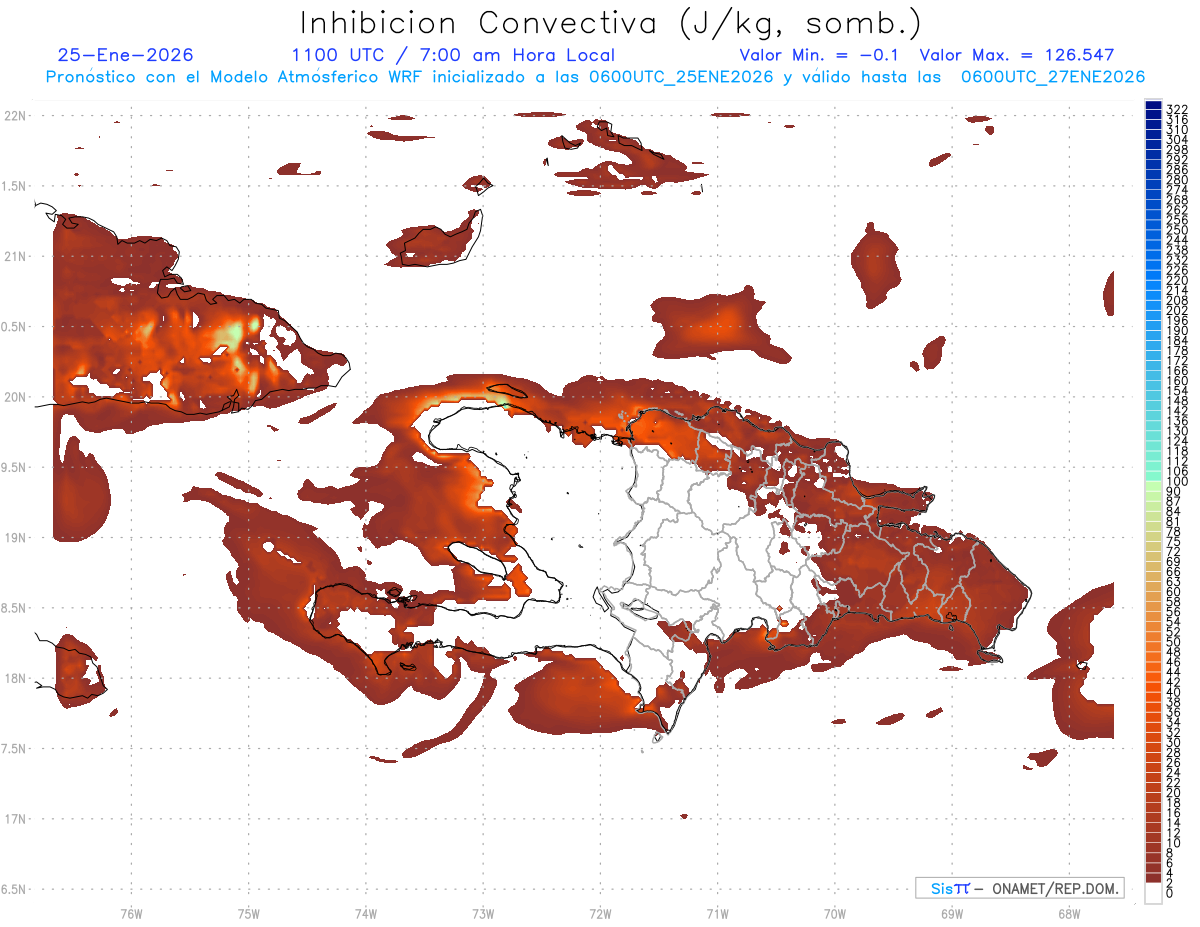The height and width of the screenshot is (927, 1200).
Task: Click the '202' colorbar value
Action: 1177,310
